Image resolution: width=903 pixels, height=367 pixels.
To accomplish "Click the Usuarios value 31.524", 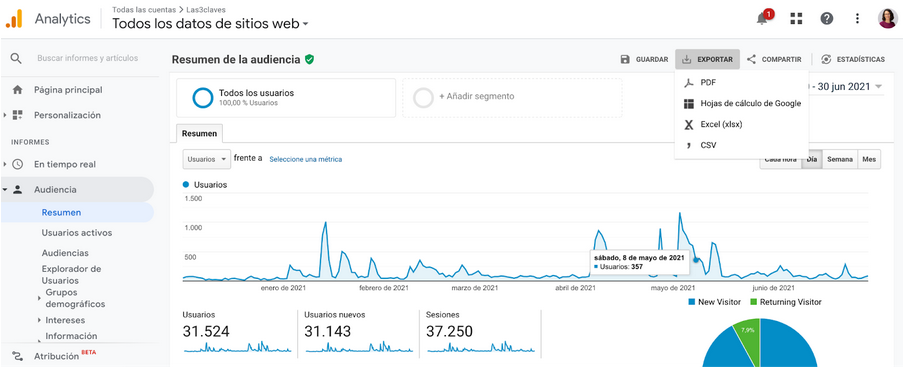I will pos(206,331).
